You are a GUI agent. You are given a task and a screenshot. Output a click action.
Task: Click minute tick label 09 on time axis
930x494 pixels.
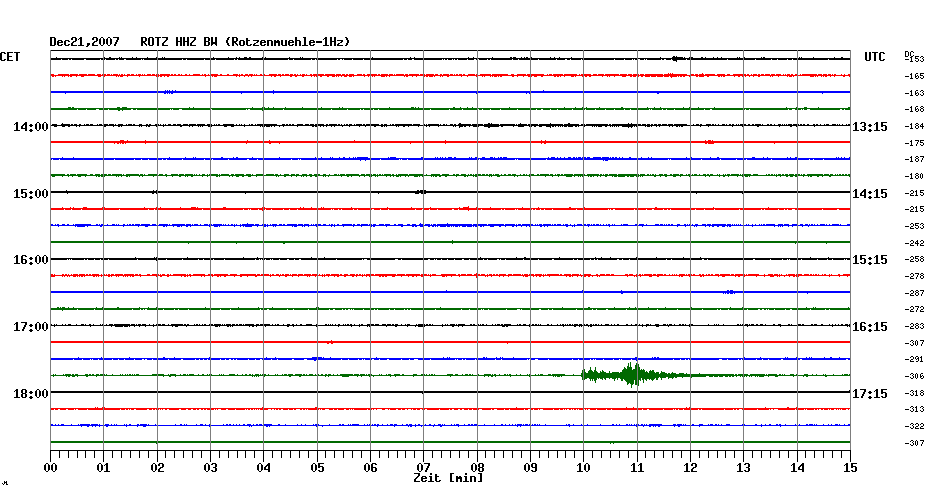531,468
